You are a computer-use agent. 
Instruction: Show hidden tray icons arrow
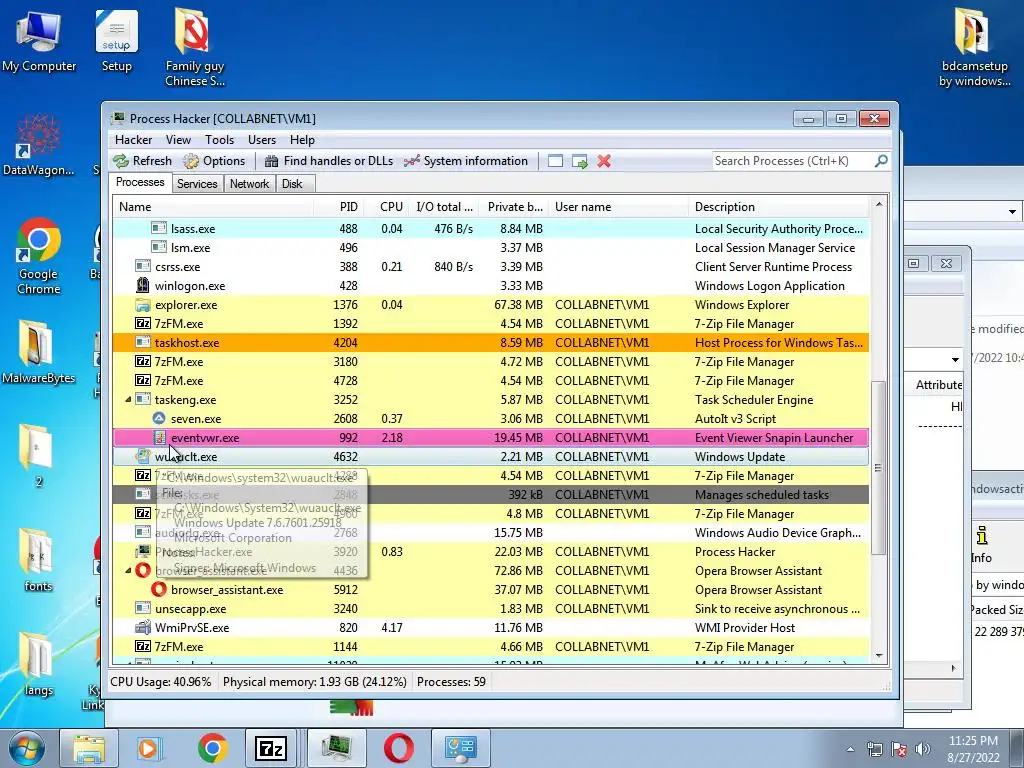pos(850,749)
